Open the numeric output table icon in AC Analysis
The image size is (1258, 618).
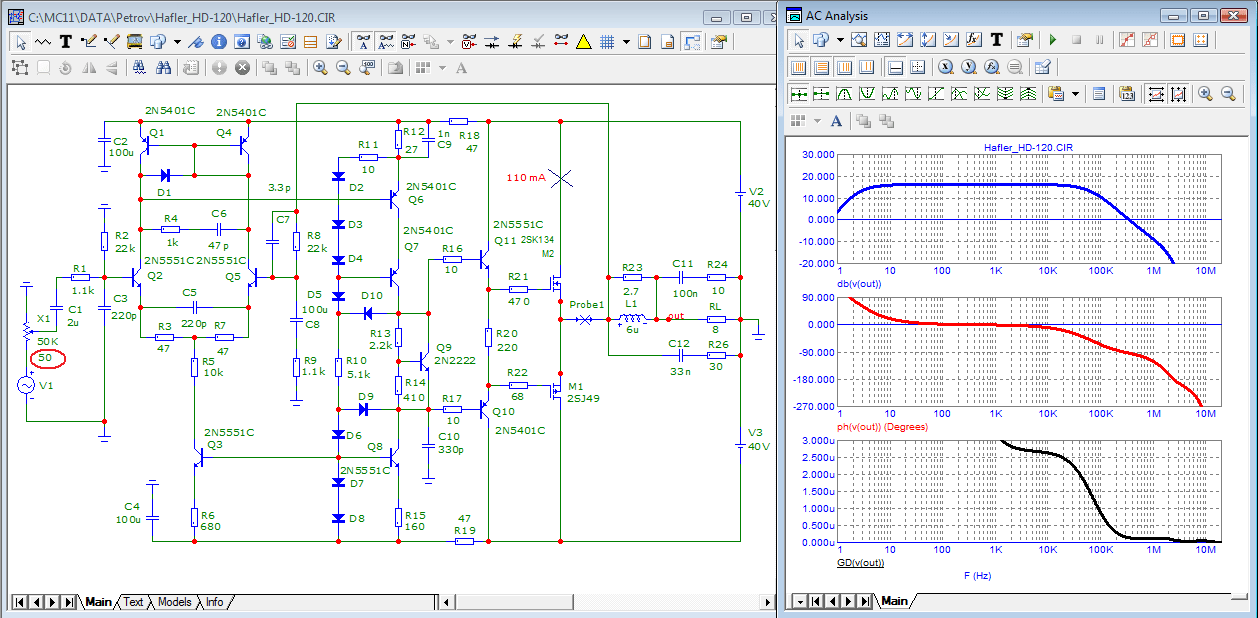[x=1099, y=93]
